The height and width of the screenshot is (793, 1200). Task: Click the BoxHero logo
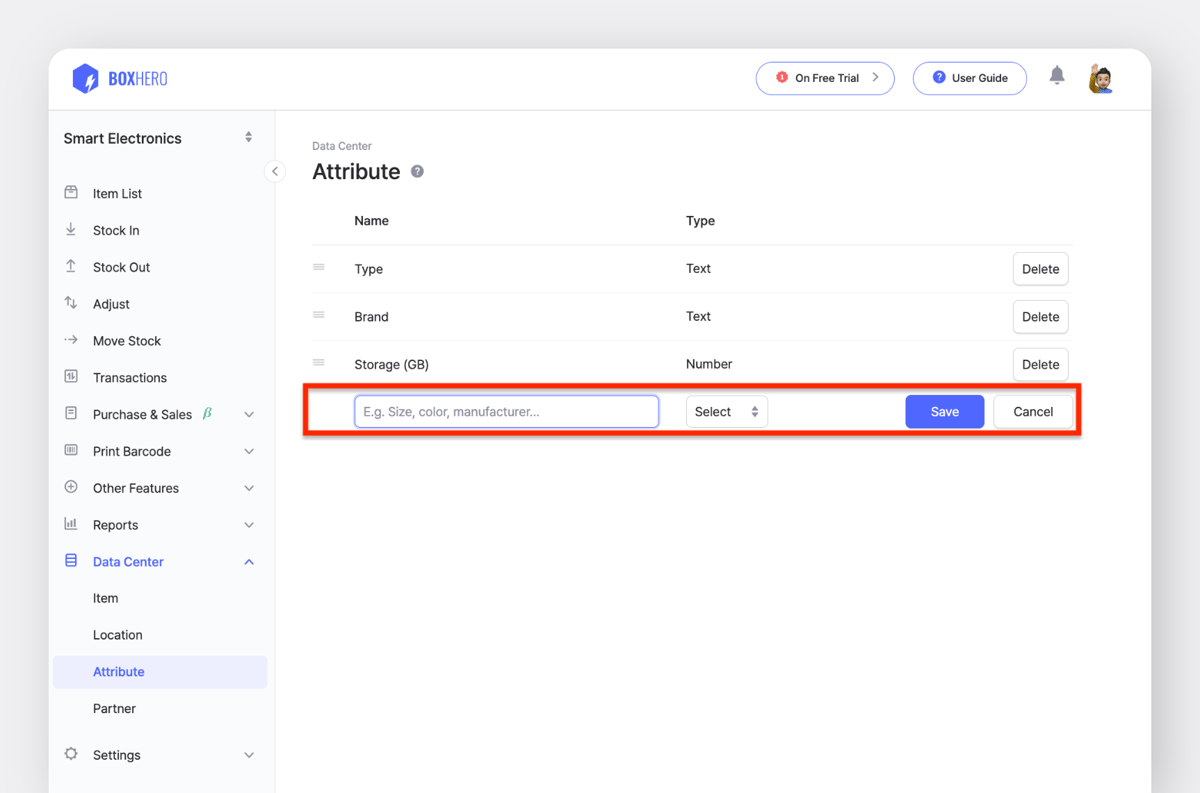point(120,78)
